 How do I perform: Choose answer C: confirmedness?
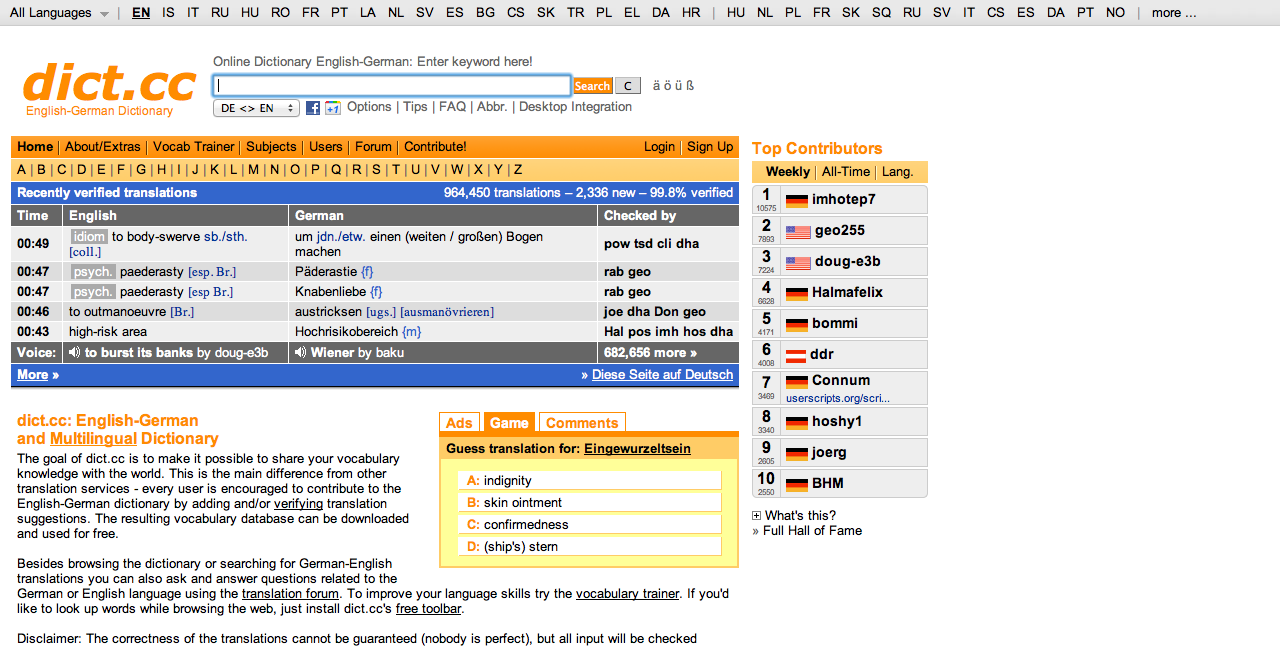[x=590, y=525]
